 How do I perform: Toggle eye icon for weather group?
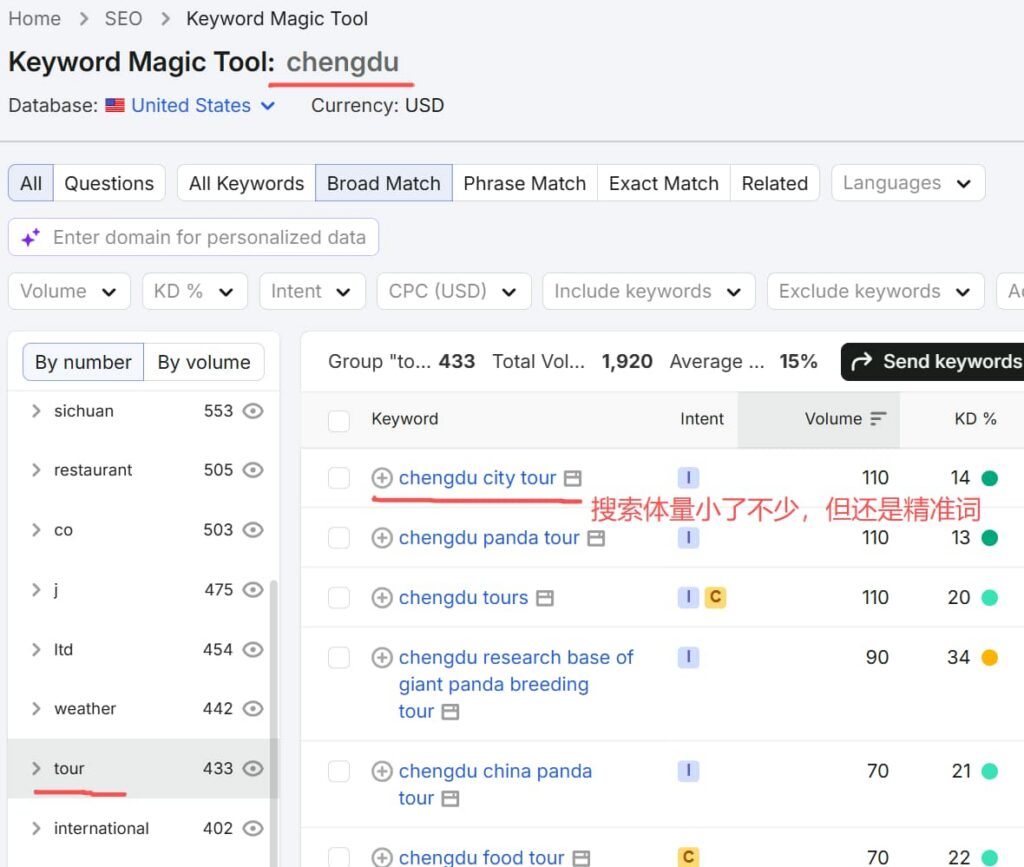253,708
